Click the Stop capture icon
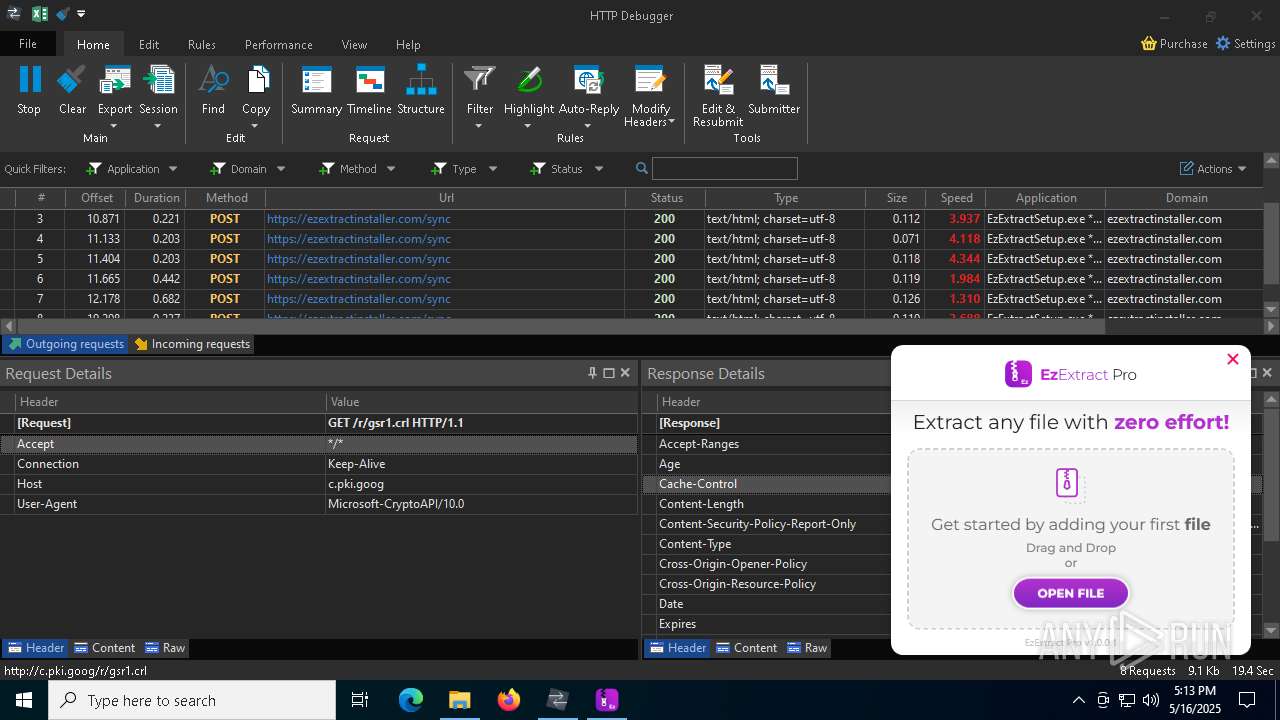1280x720 pixels. pos(29,80)
